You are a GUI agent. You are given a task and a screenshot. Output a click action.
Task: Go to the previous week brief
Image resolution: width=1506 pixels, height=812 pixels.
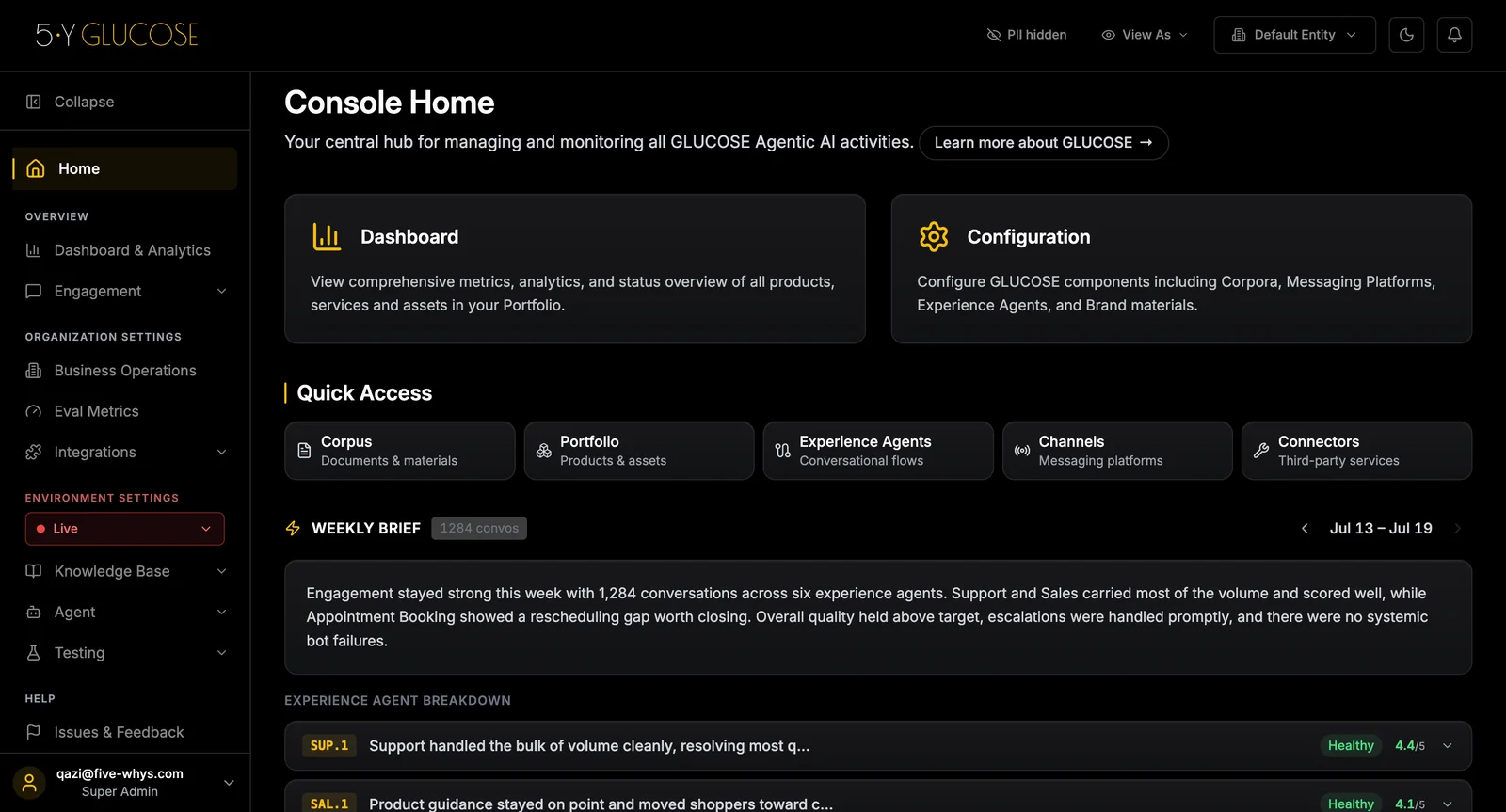(x=1305, y=529)
